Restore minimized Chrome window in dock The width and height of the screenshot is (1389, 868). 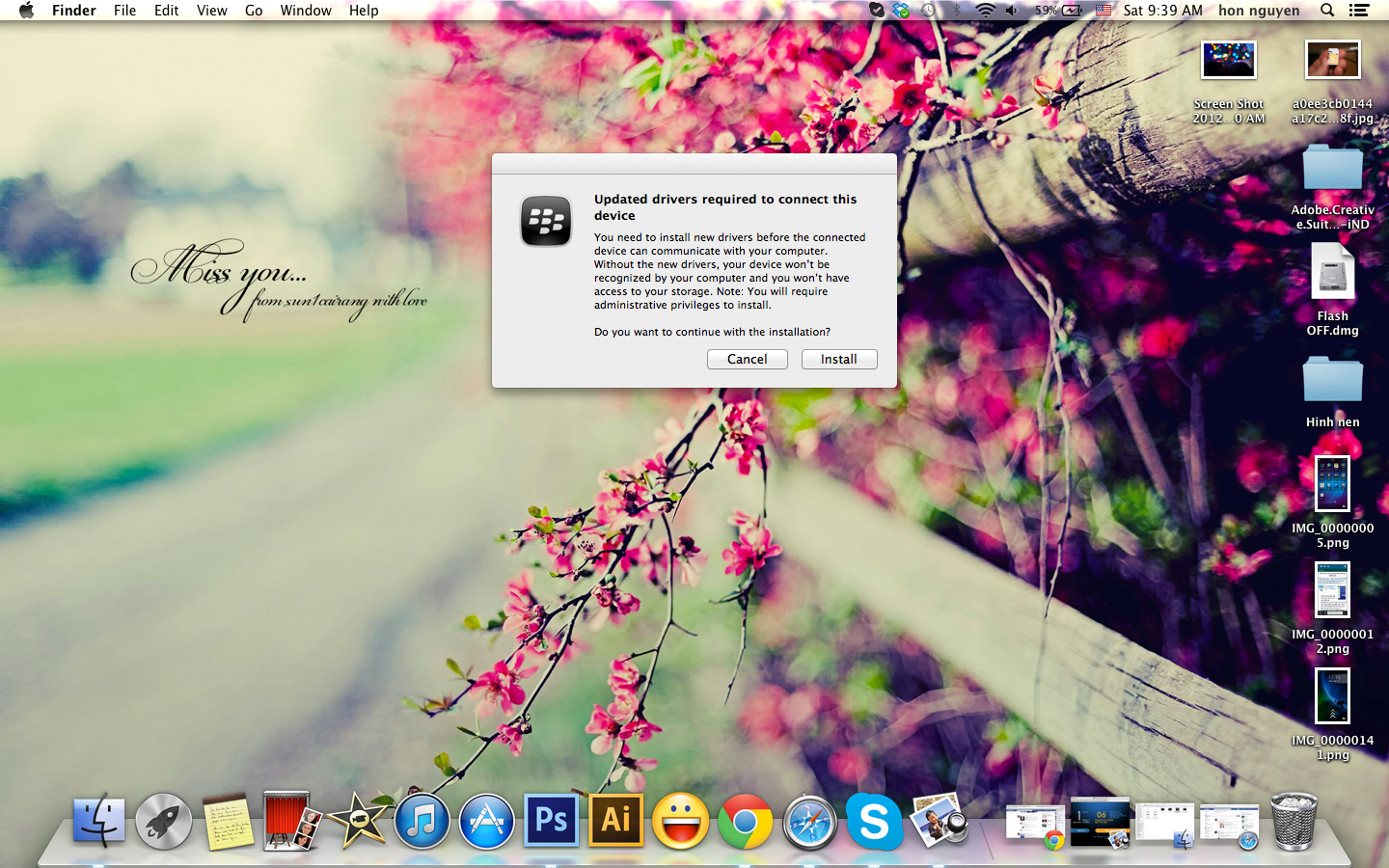1035,826
